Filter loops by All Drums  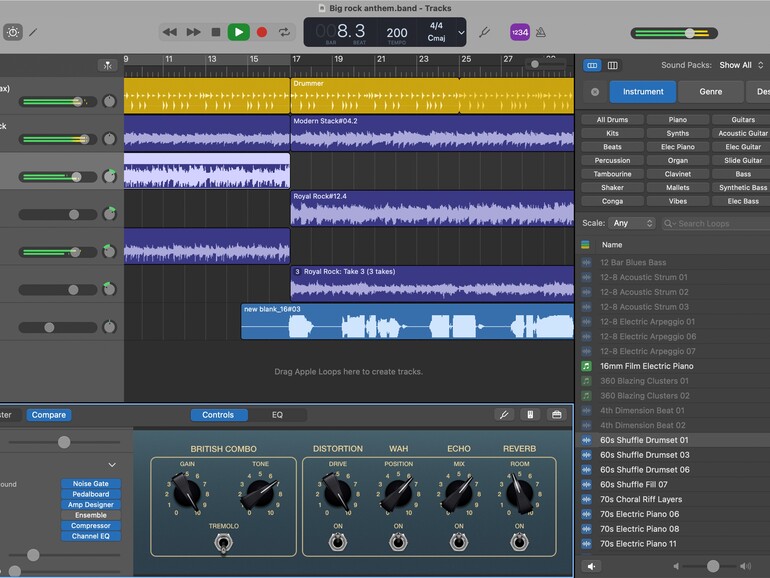(x=612, y=120)
